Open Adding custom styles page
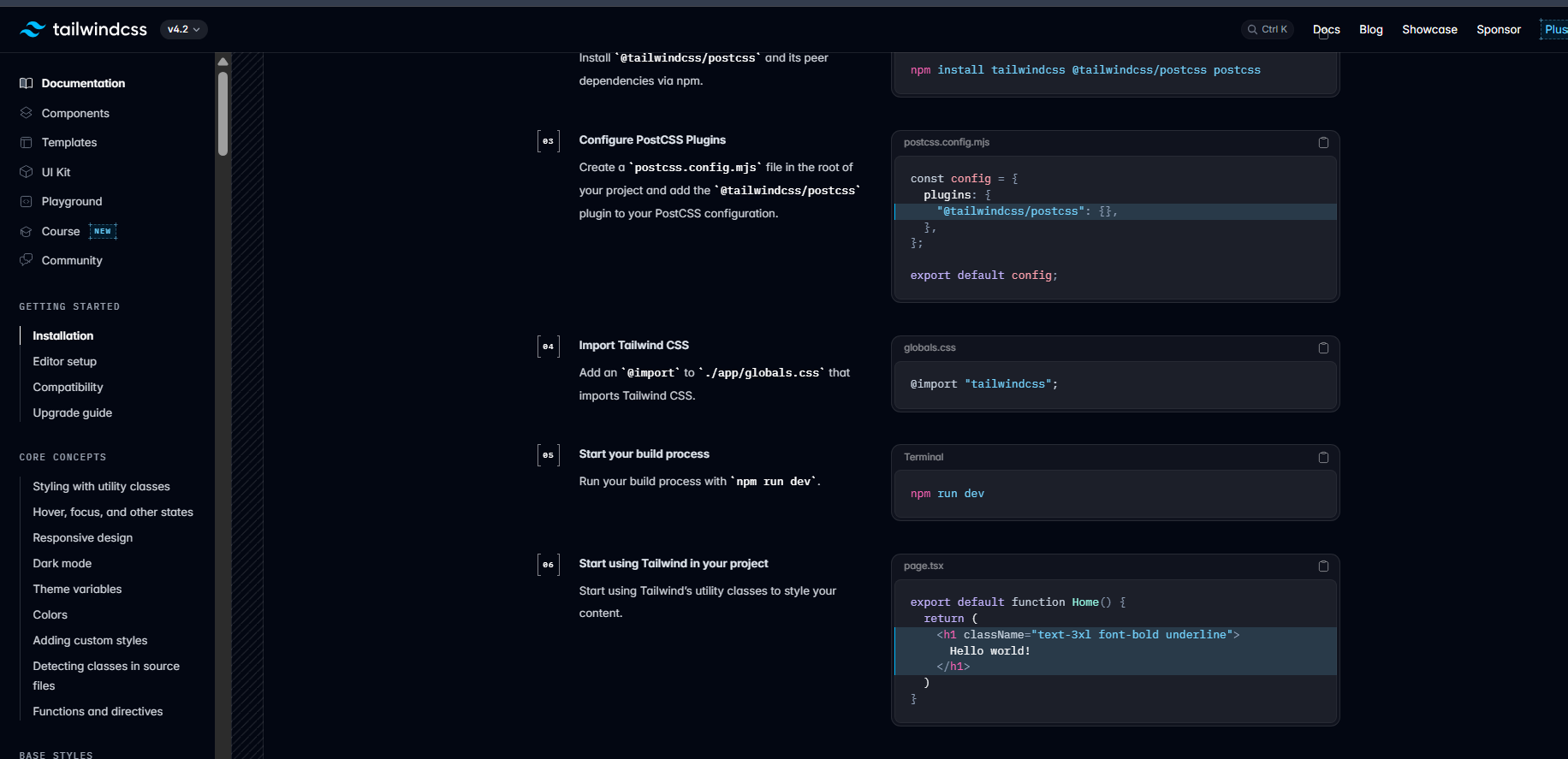 click(90, 640)
